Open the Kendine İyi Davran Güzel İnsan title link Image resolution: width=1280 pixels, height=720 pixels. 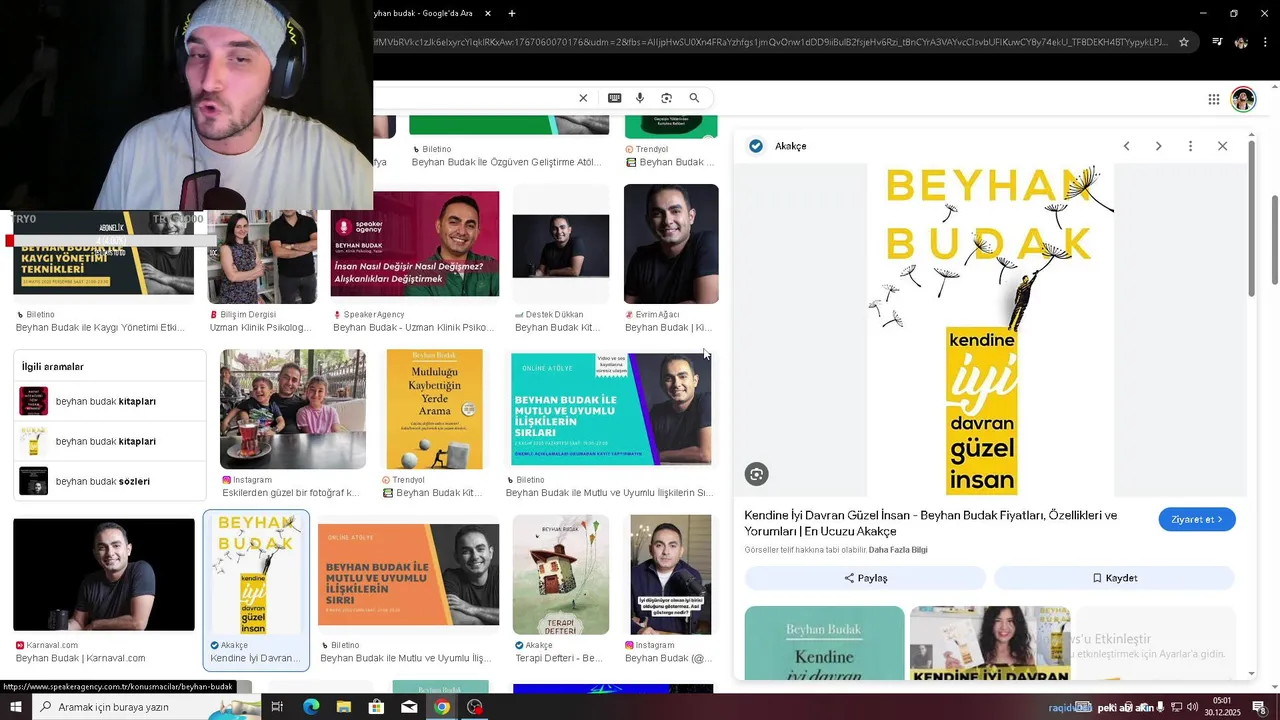930,523
